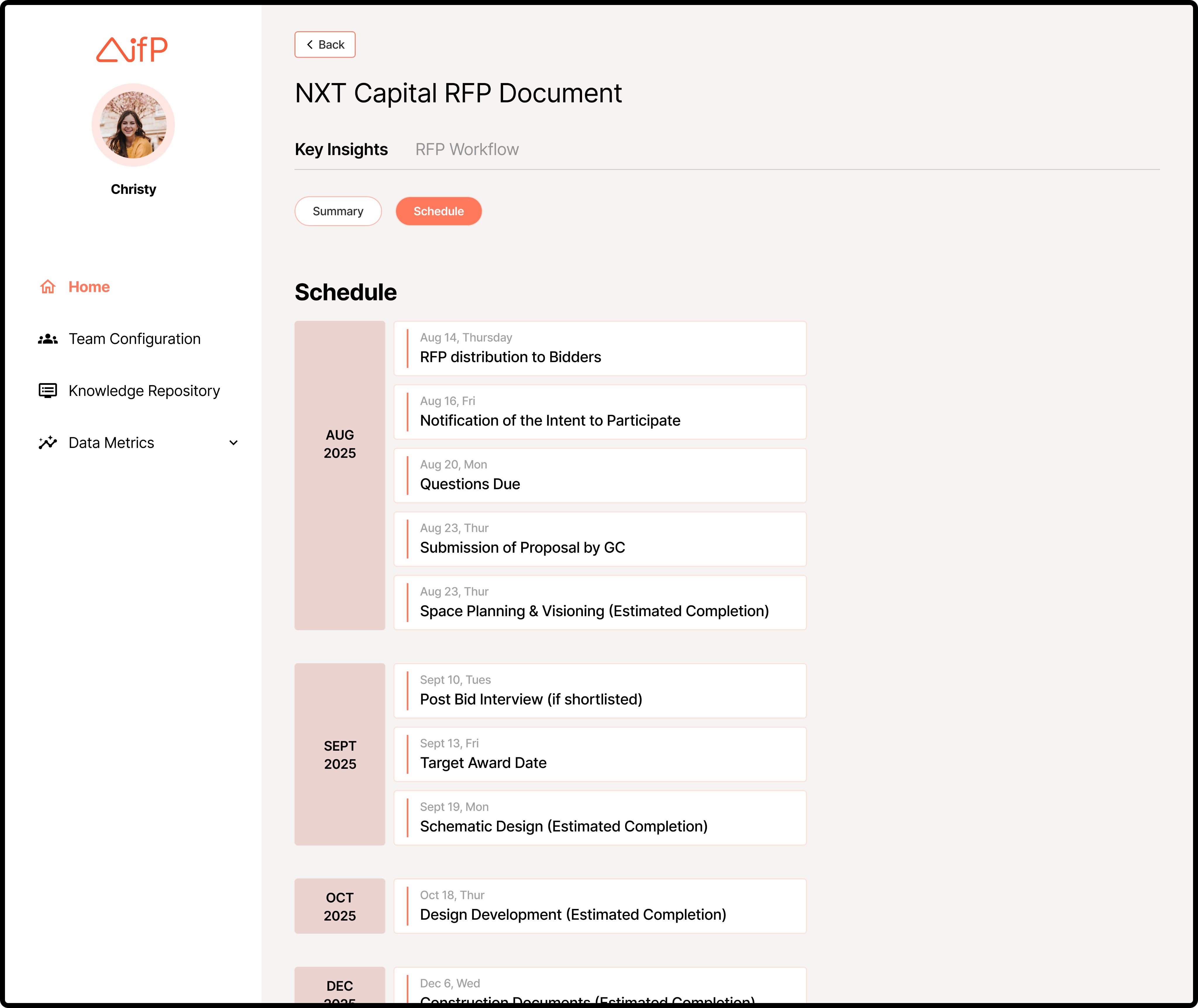Open Post Bid Interview entry
Screen dimensions: 1198x1008
click(x=600, y=691)
